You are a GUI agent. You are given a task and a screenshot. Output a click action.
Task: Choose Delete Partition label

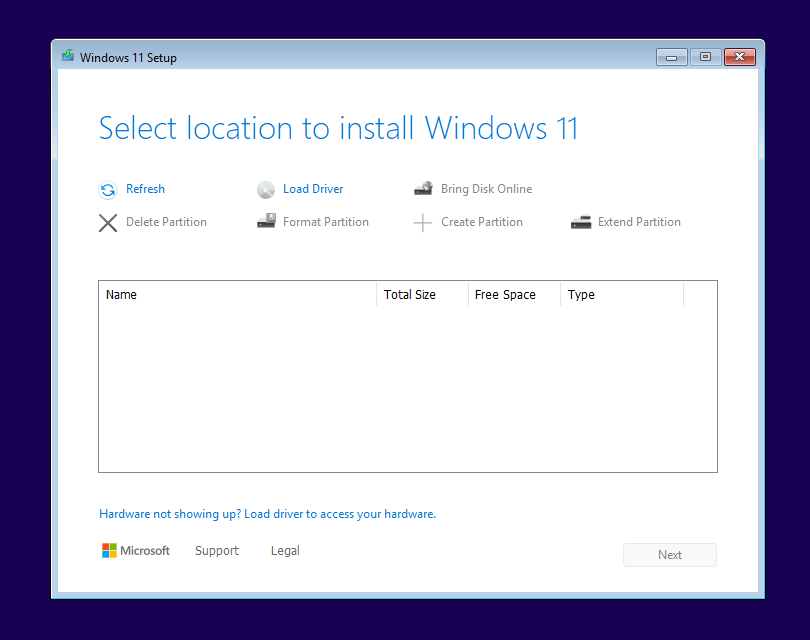pyautogui.click(x=166, y=222)
